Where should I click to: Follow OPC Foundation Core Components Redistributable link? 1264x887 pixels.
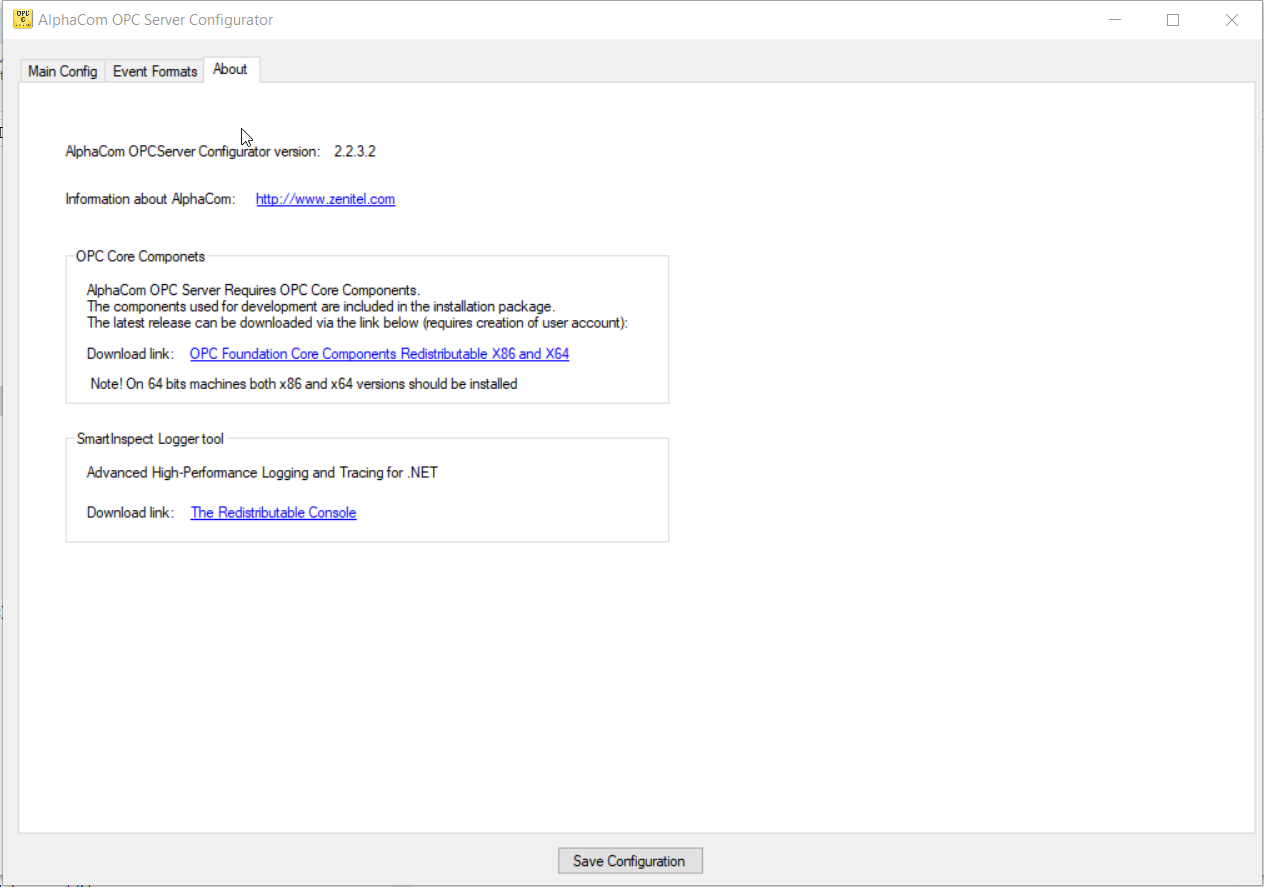pyautogui.click(x=379, y=354)
